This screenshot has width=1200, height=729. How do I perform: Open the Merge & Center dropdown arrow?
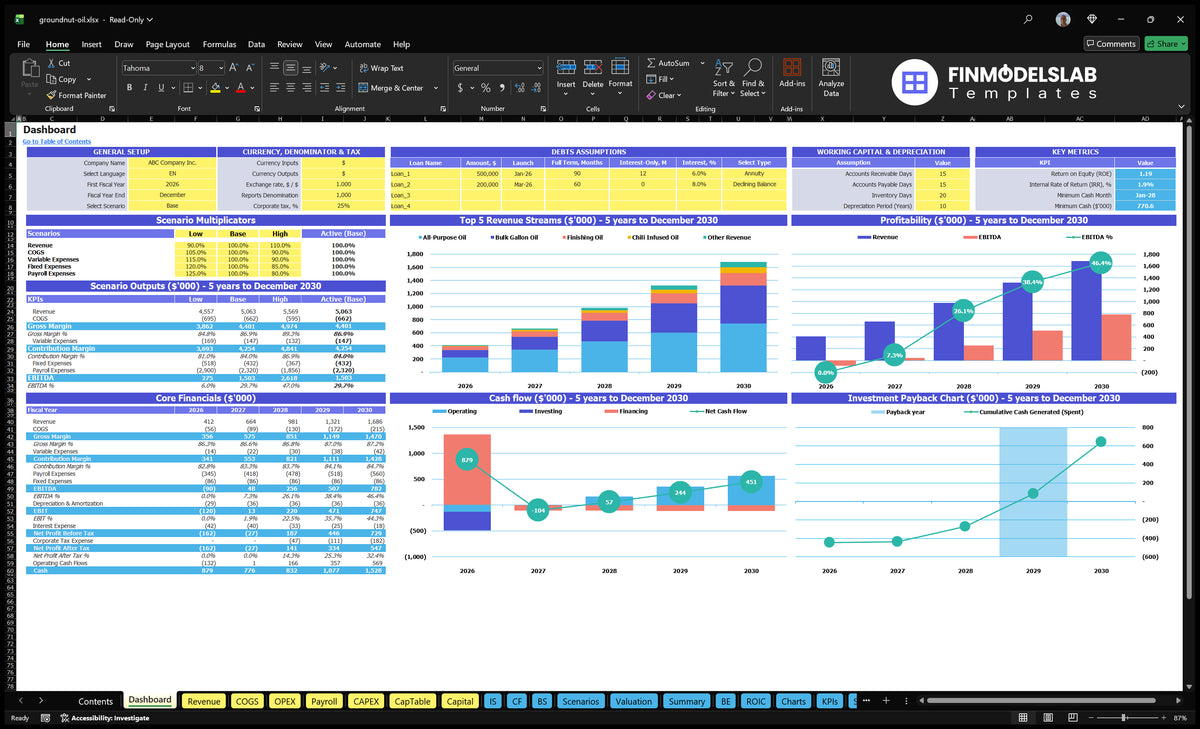[434, 88]
